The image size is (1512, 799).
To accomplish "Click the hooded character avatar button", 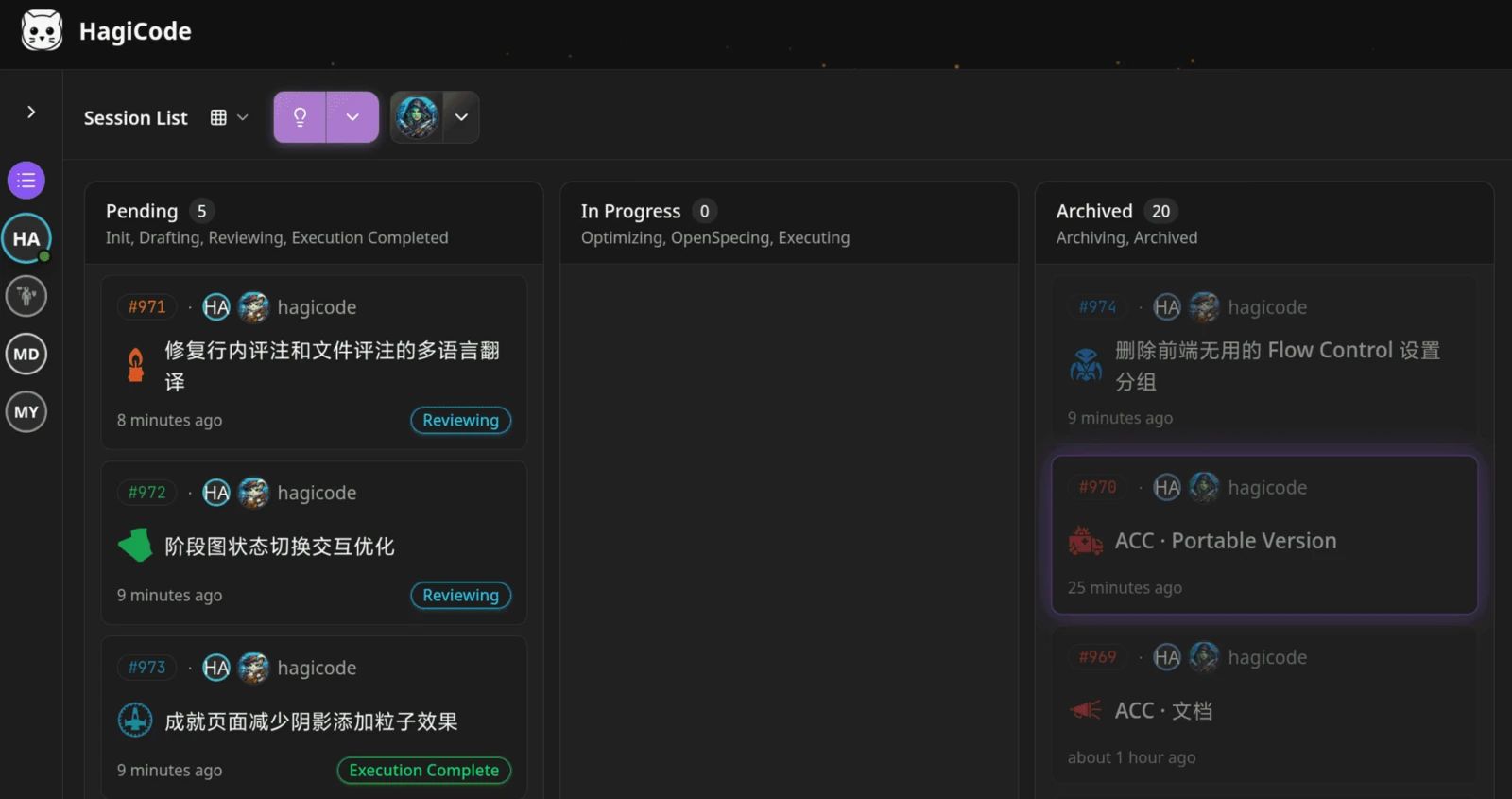I will click(417, 117).
